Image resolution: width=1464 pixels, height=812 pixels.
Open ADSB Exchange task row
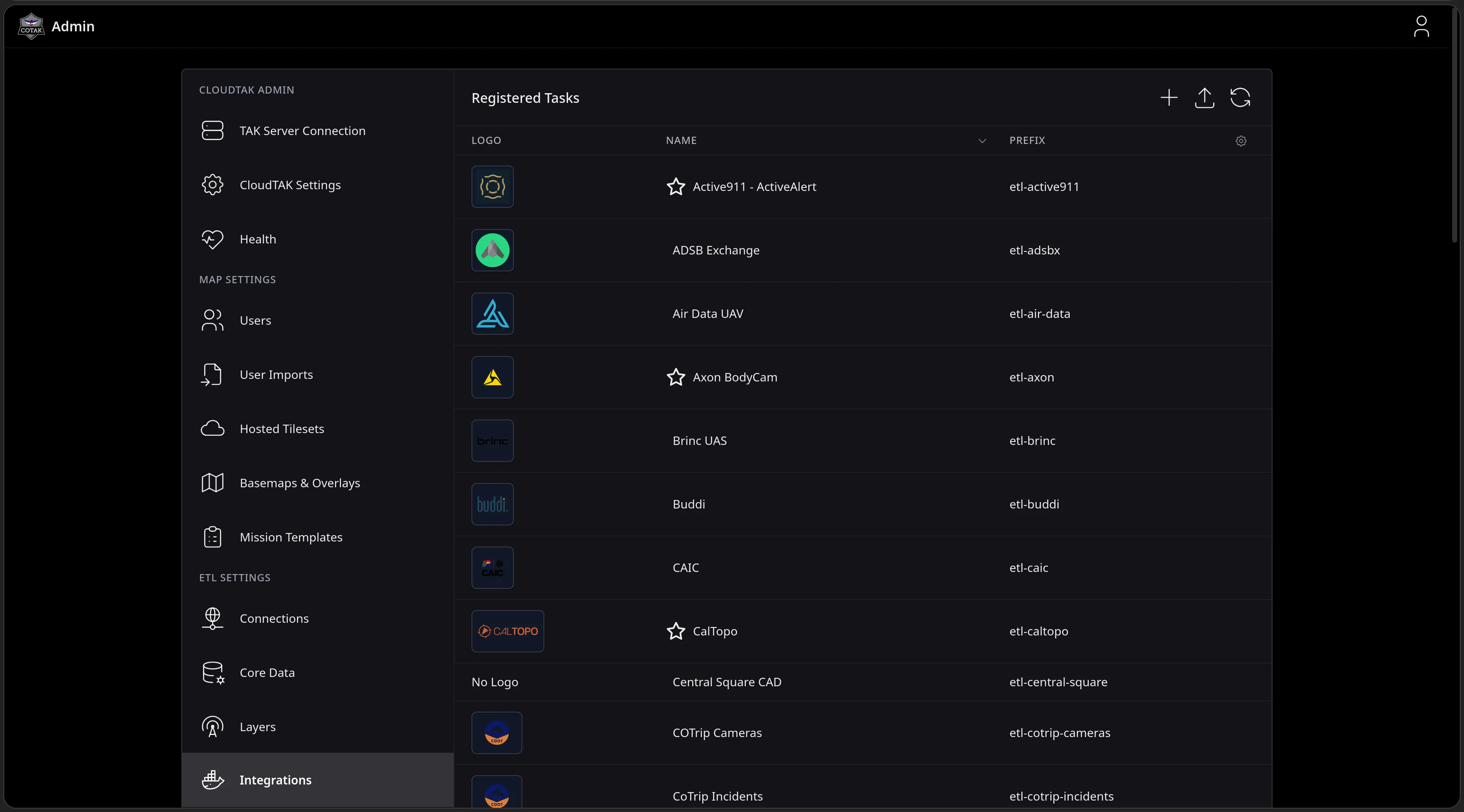pyautogui.click(x=863, y=250)
